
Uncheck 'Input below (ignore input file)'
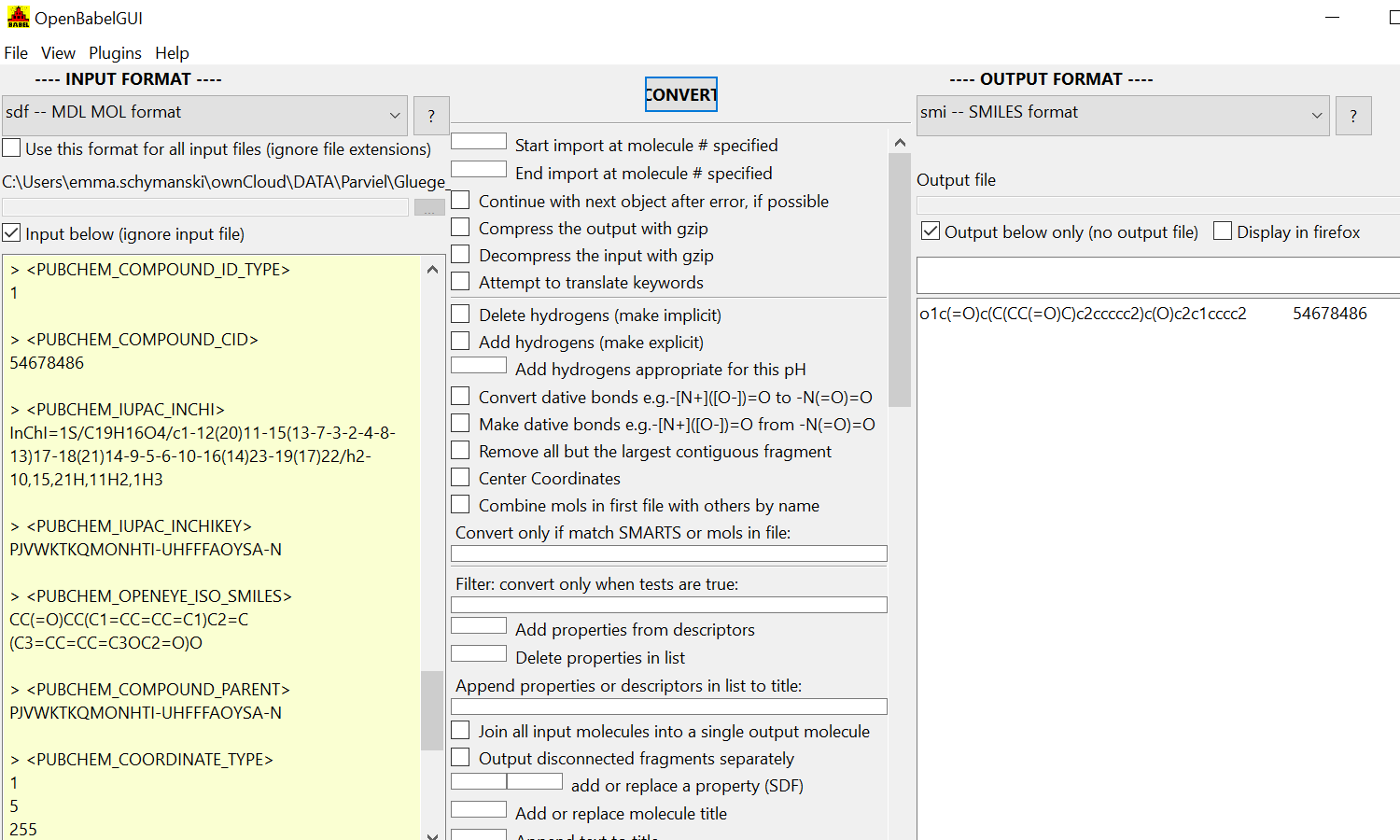pos(11,233)
